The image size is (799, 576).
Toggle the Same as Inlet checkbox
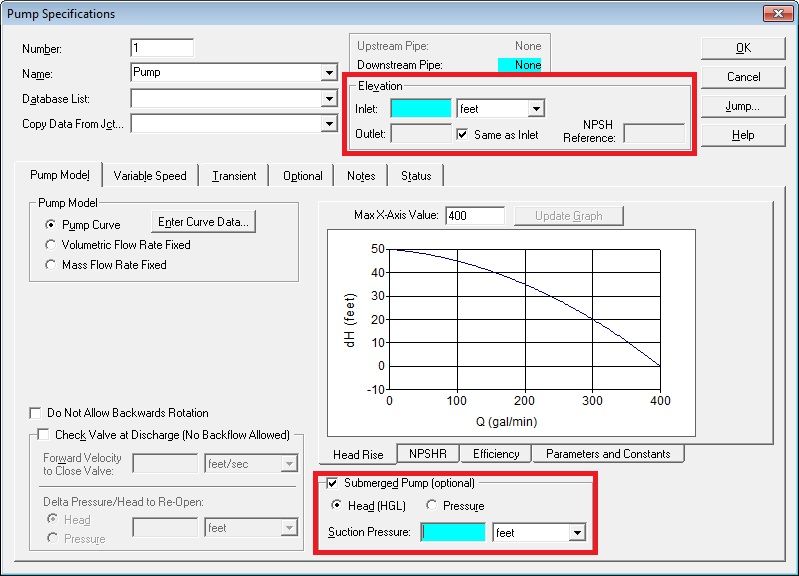tap(463, 134)
